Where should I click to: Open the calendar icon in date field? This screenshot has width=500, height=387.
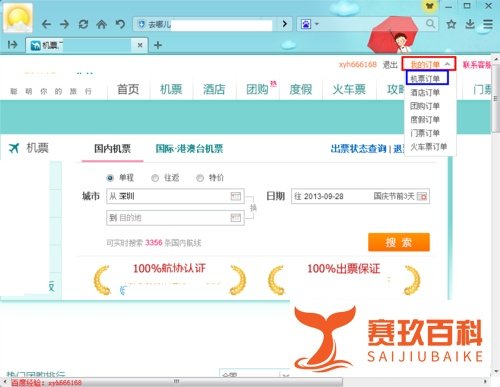[422, 196]
